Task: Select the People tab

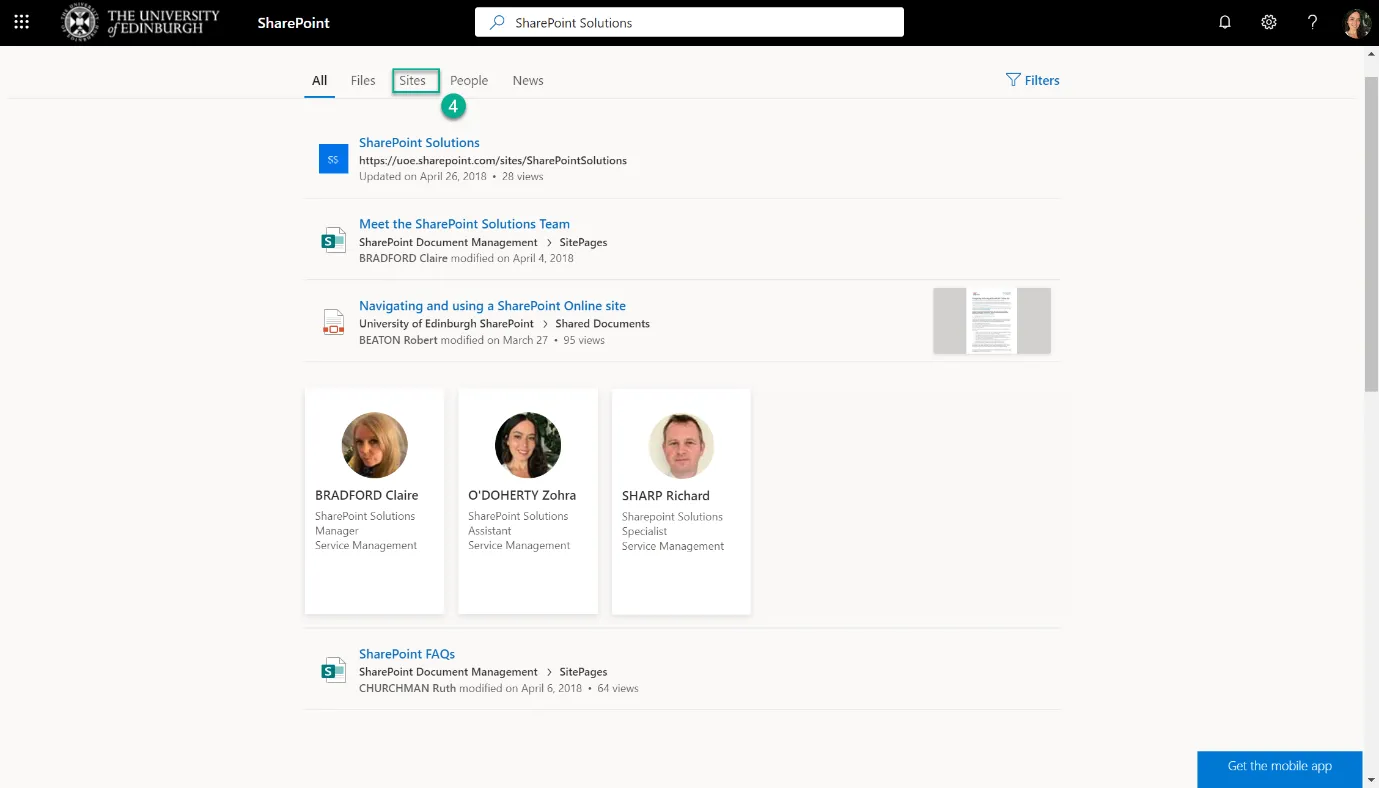Action: pos(469,80)
